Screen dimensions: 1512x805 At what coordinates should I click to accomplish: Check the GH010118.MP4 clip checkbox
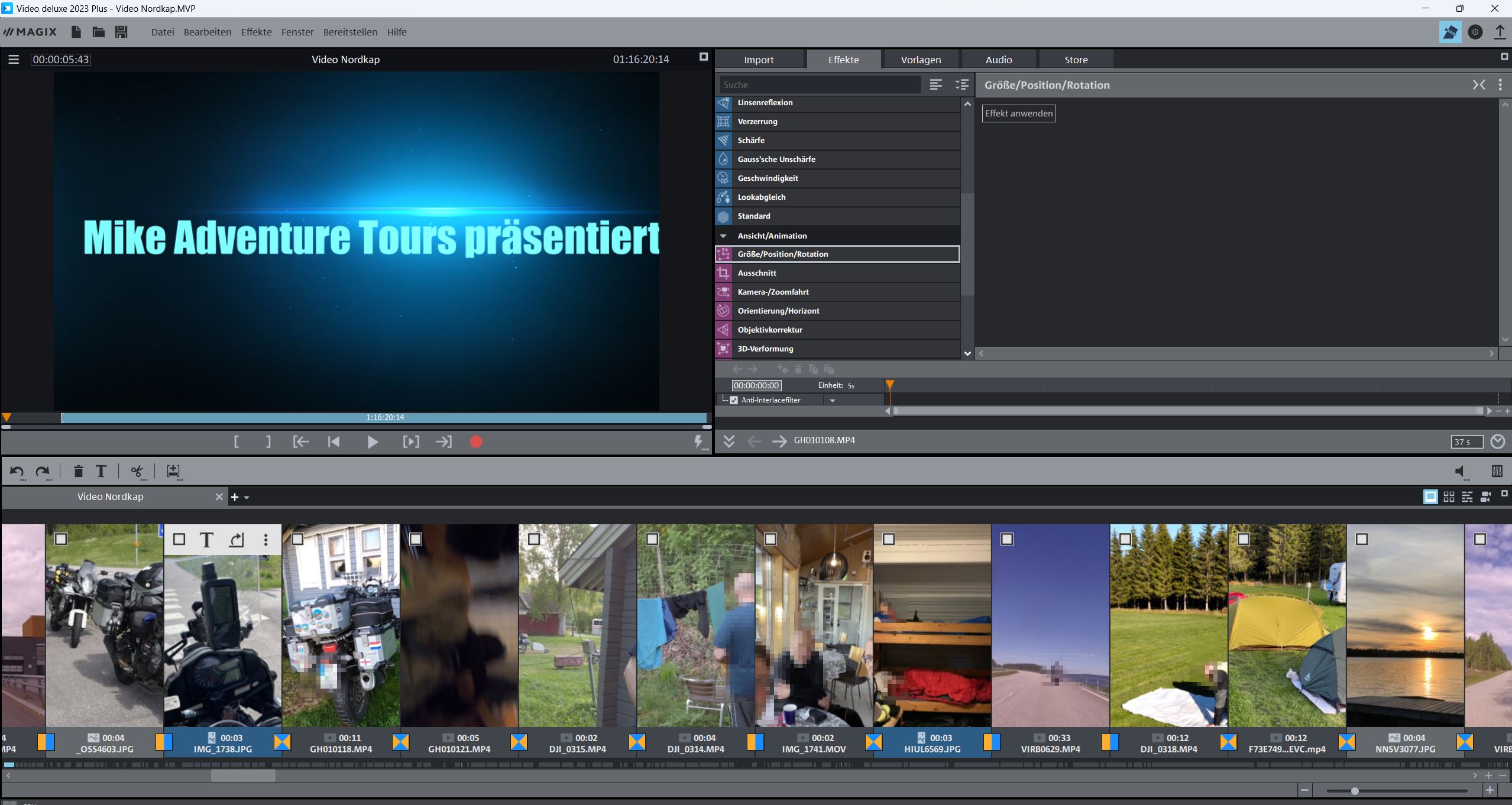(x=297, y=539)
